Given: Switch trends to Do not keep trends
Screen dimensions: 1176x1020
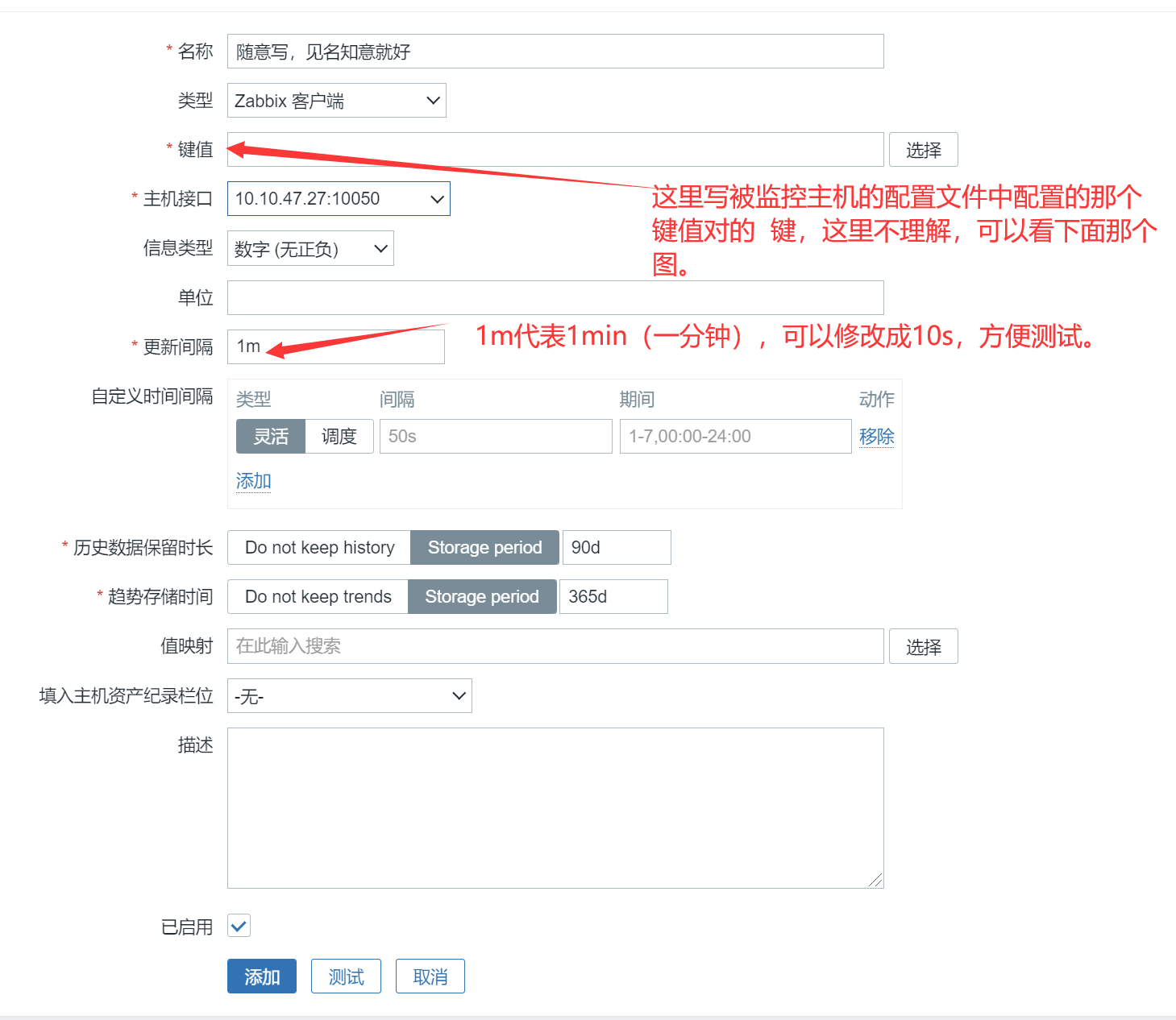Looking at the screenshot, I should pos(317,596).
